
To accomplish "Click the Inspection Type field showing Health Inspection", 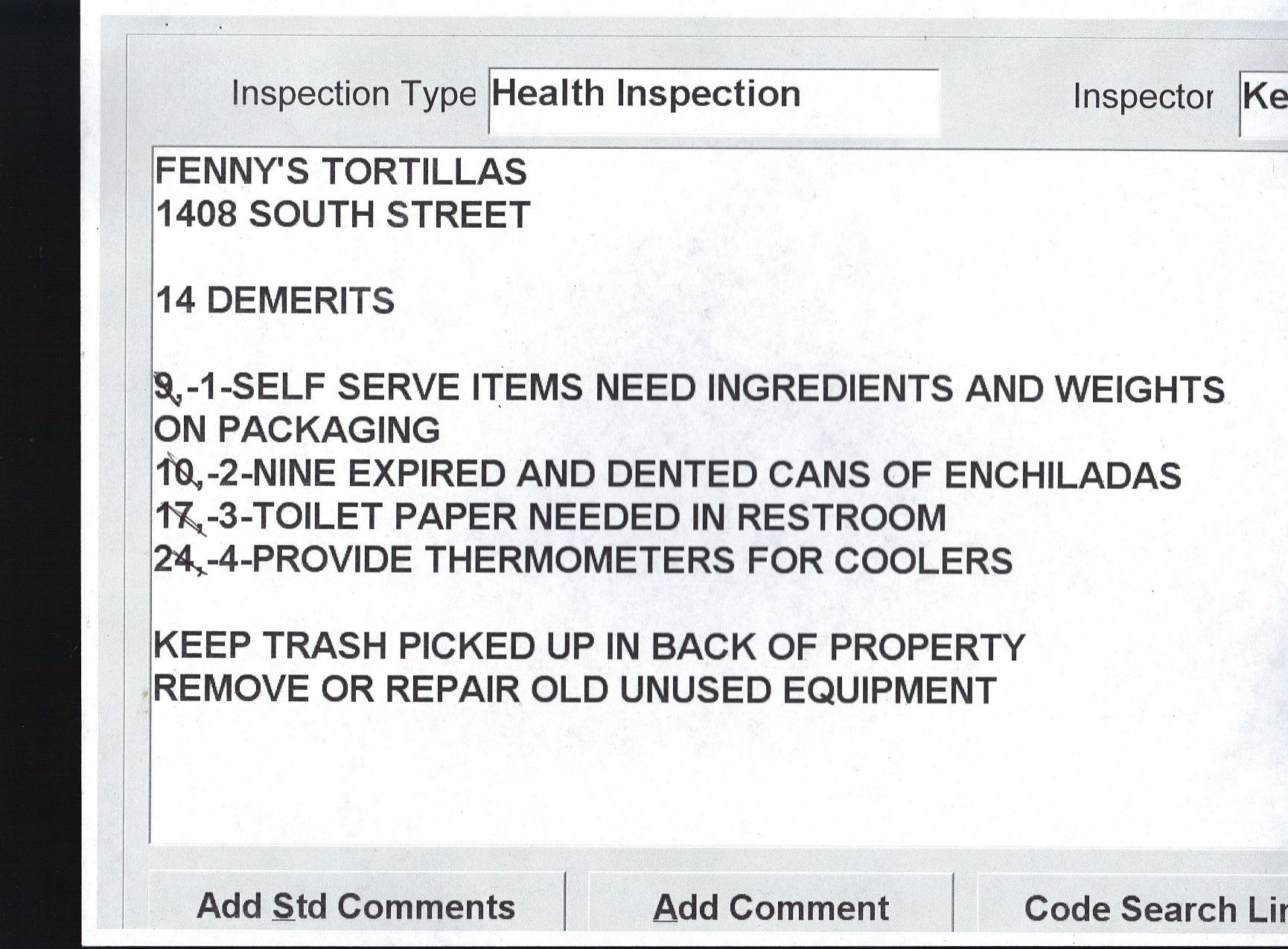I will click(713, 100).
